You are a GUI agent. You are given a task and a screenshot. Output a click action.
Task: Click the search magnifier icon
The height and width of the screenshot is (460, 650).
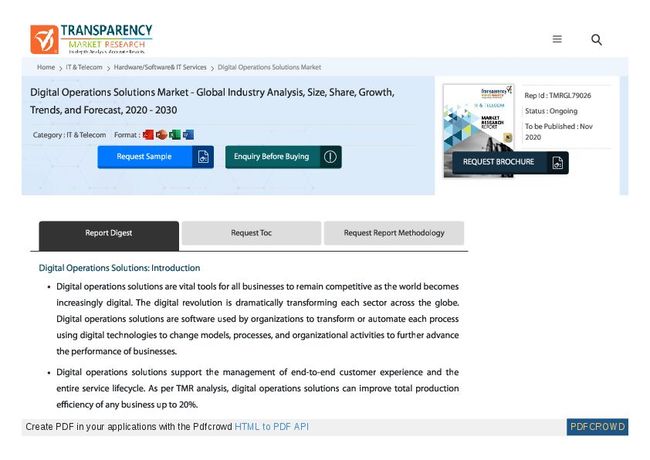click(596, 39)
